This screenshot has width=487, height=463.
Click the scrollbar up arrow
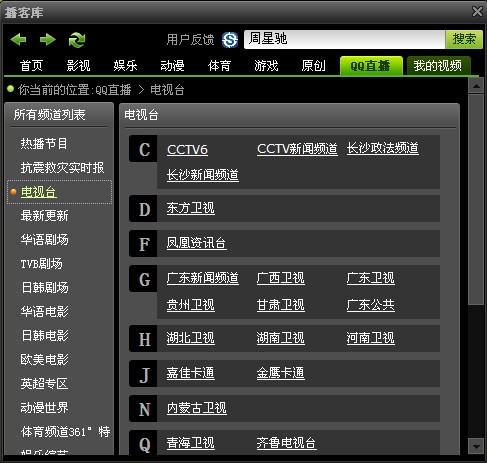(476, 86)
